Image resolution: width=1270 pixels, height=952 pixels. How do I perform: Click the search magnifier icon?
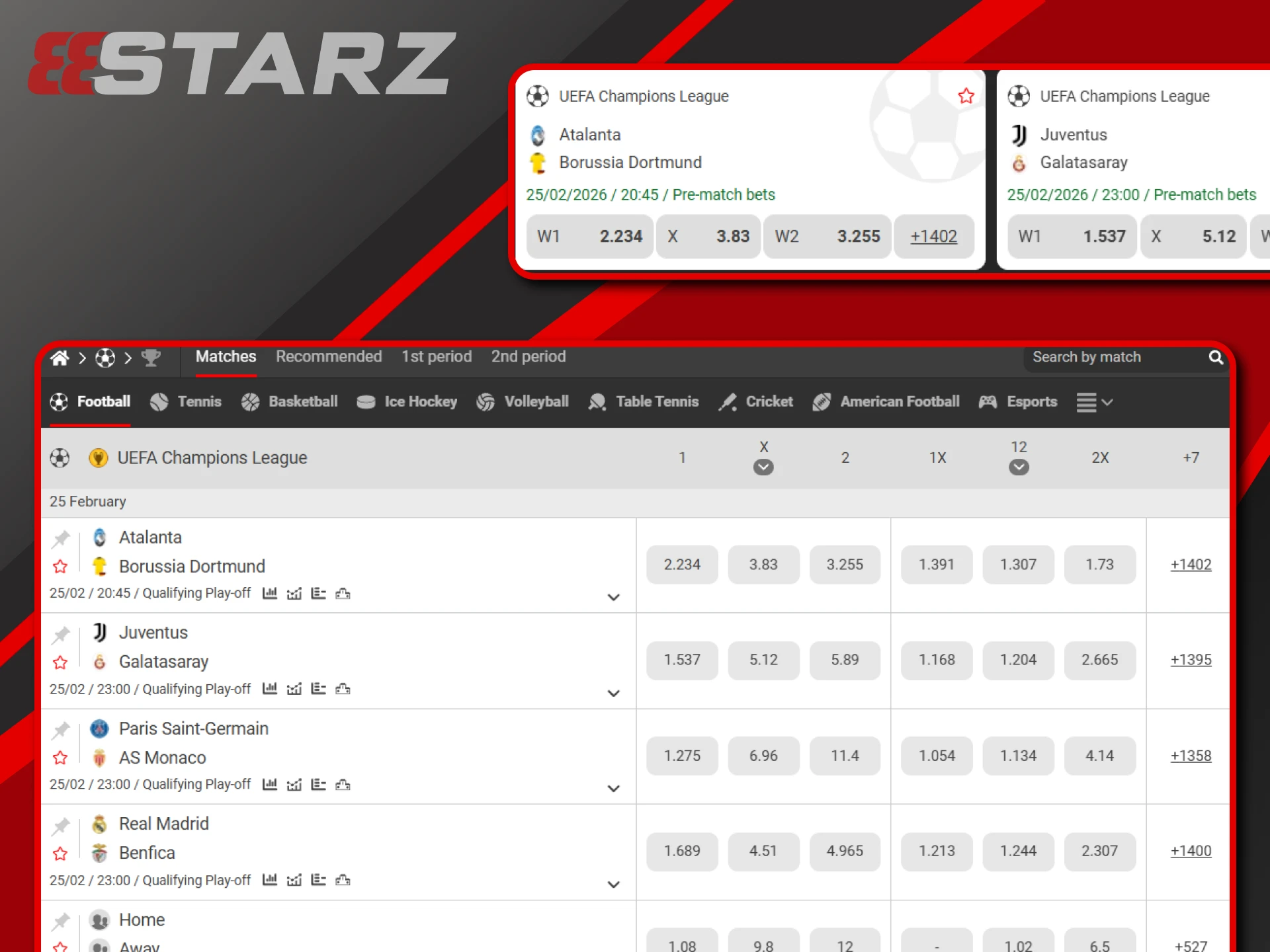[1216, 357]
